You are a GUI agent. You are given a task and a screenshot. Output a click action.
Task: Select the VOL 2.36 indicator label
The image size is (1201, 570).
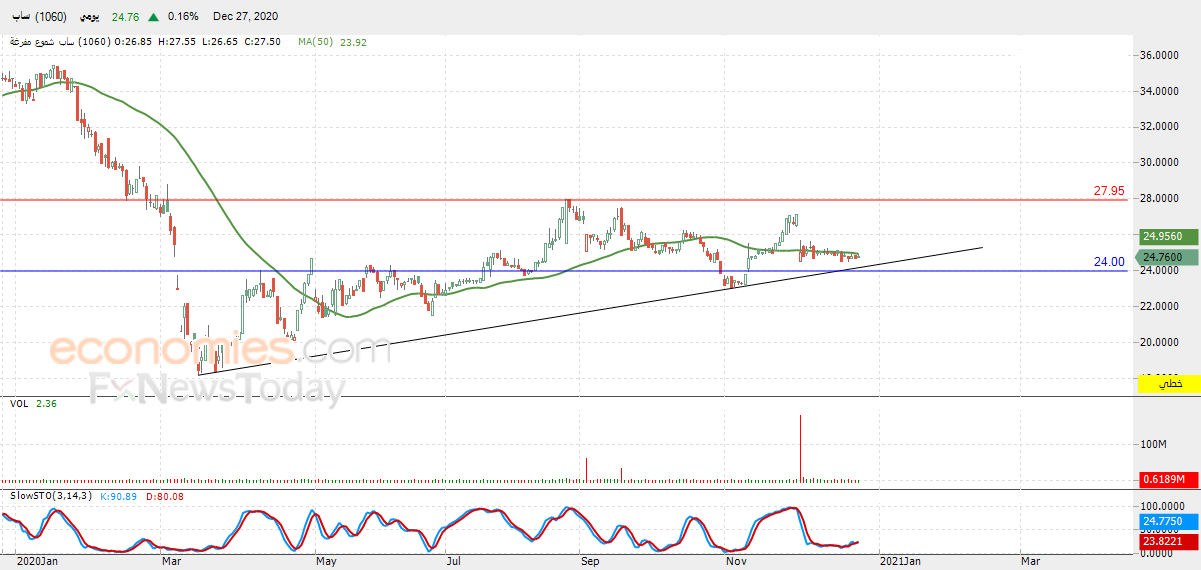pos(33,404)
